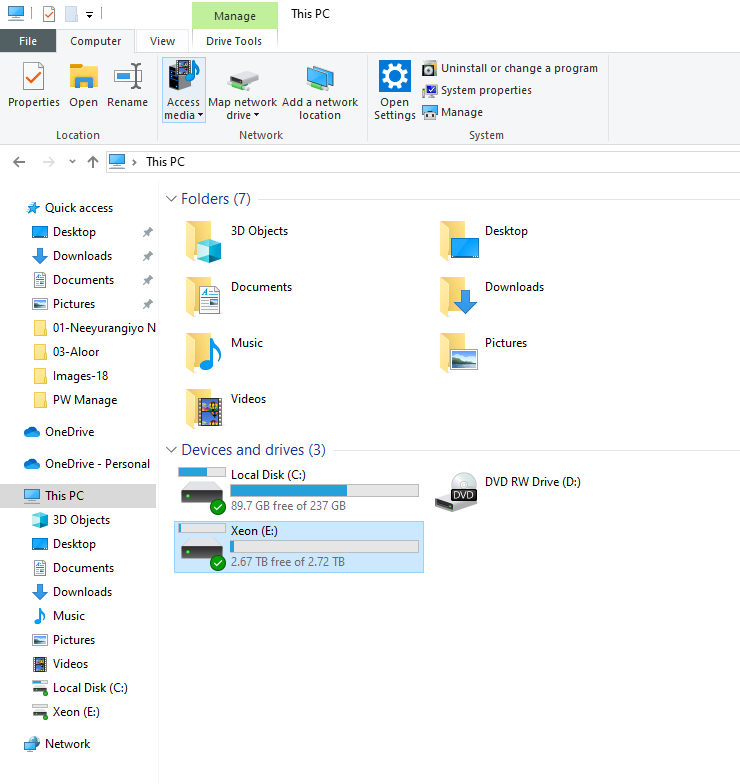The height and width of the screenshot is (784, 740).
Task: Select the Music folder icon
Action: [204, 354]
